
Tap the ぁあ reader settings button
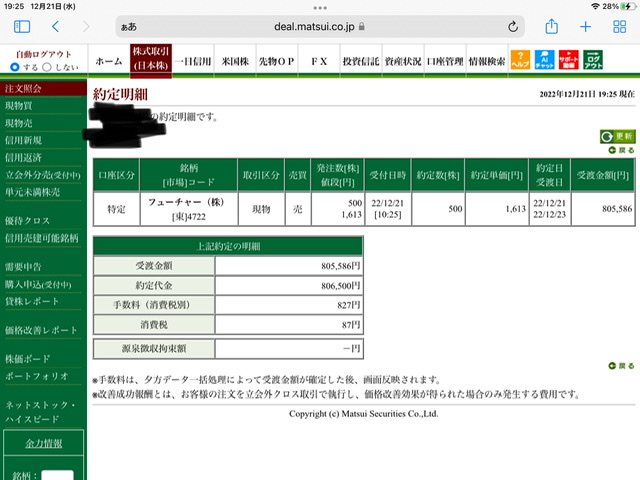[129, 27]
